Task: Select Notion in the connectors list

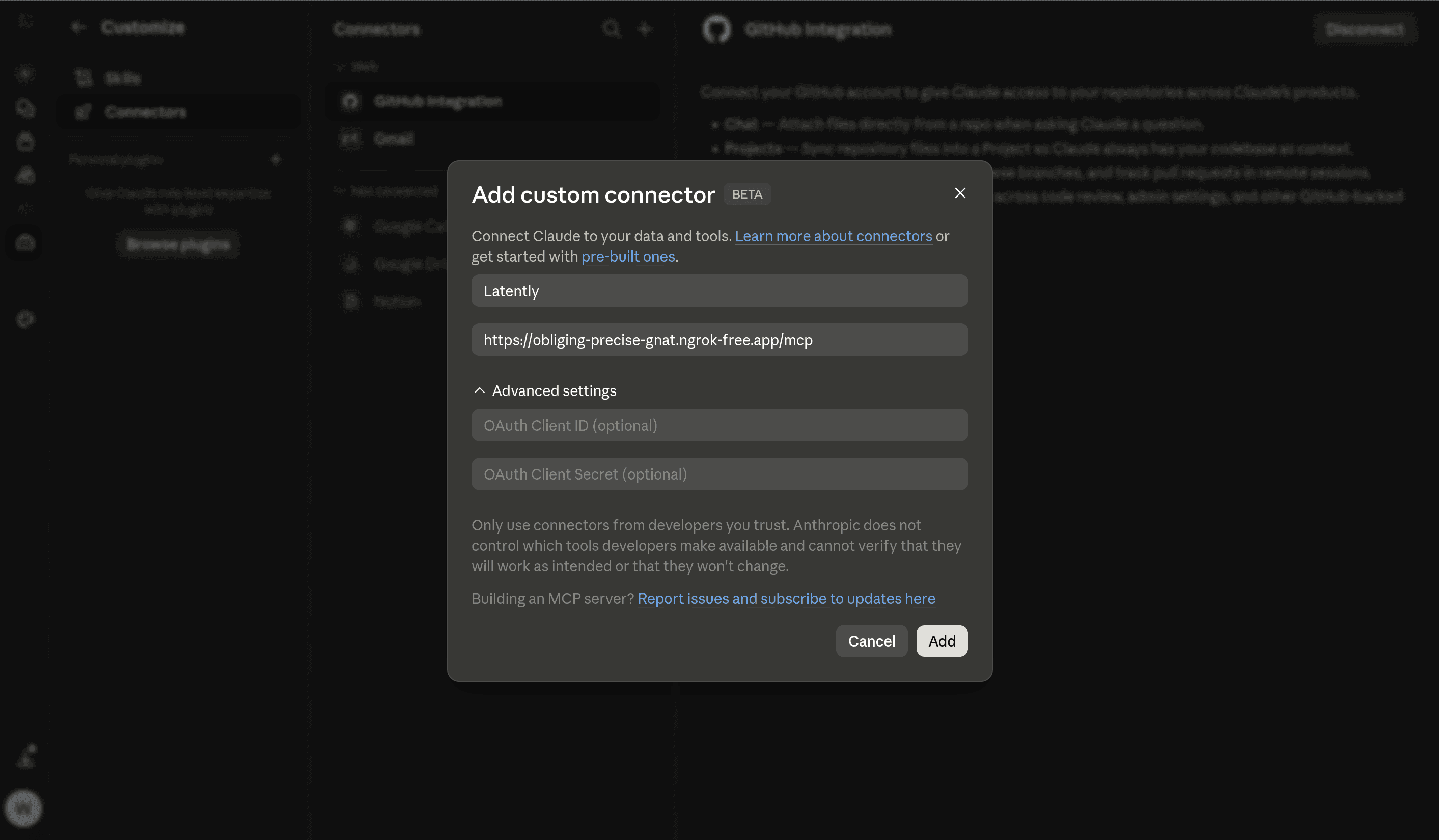Action: coord(397,301)
